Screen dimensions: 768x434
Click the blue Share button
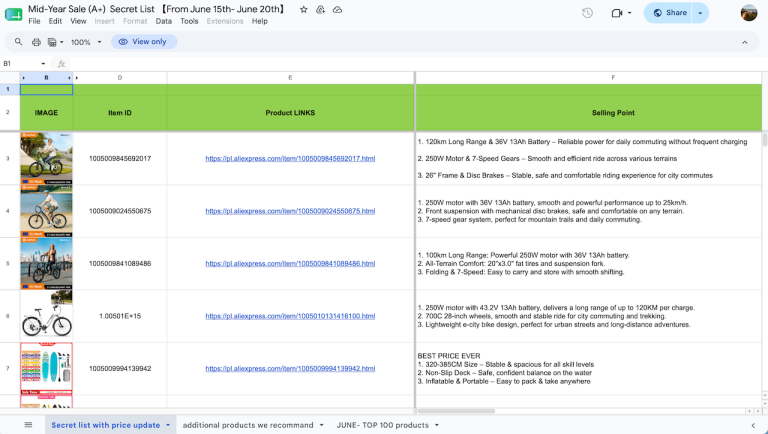point(669,13)
